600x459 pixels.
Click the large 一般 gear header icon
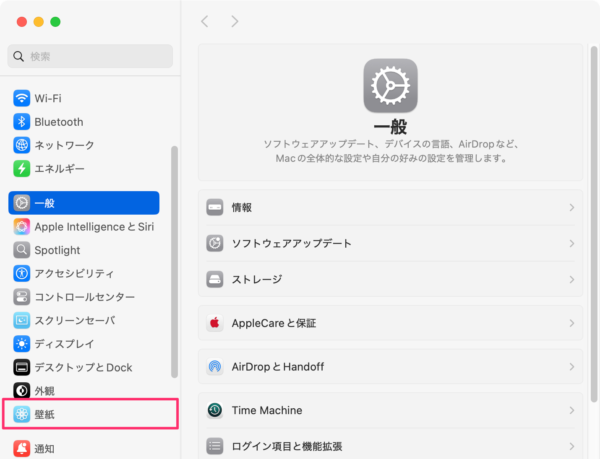[390, 86]
